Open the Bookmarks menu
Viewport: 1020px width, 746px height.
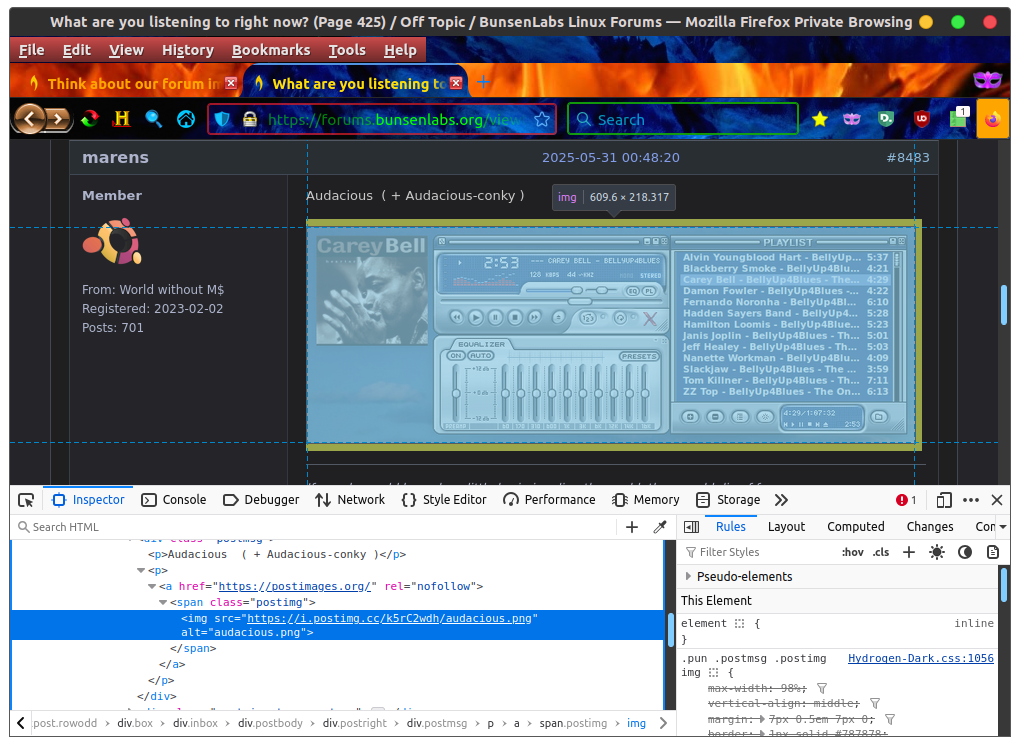[271, 50]
